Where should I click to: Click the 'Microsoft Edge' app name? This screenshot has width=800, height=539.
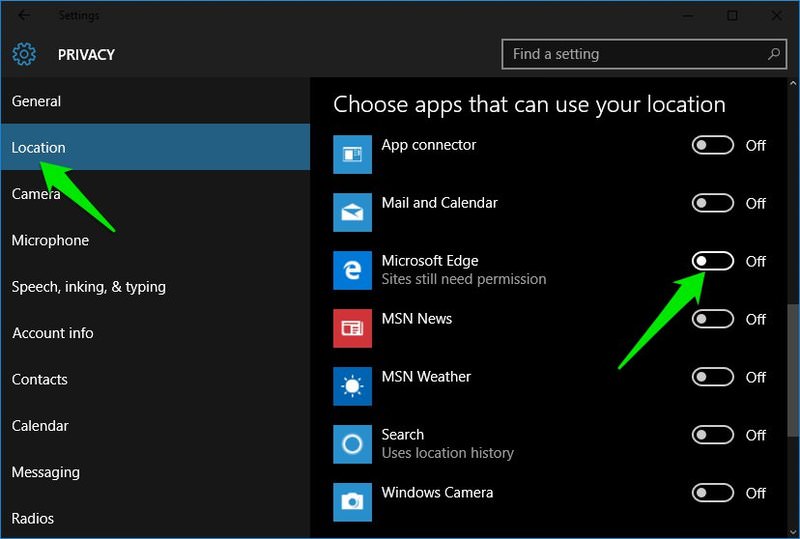tap(430, 261)
